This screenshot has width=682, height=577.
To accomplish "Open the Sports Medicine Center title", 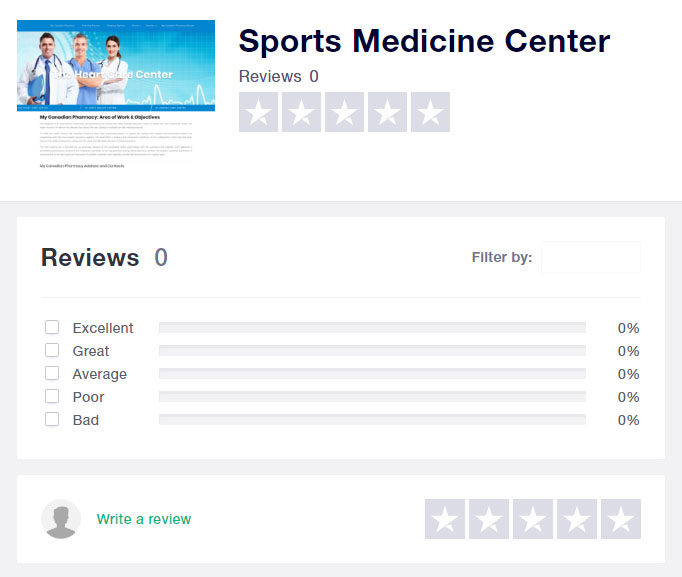I will [x=424, y=41].
